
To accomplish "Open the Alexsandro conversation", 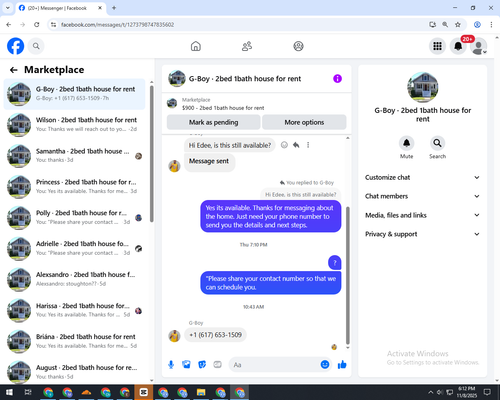I will point(74,279).
